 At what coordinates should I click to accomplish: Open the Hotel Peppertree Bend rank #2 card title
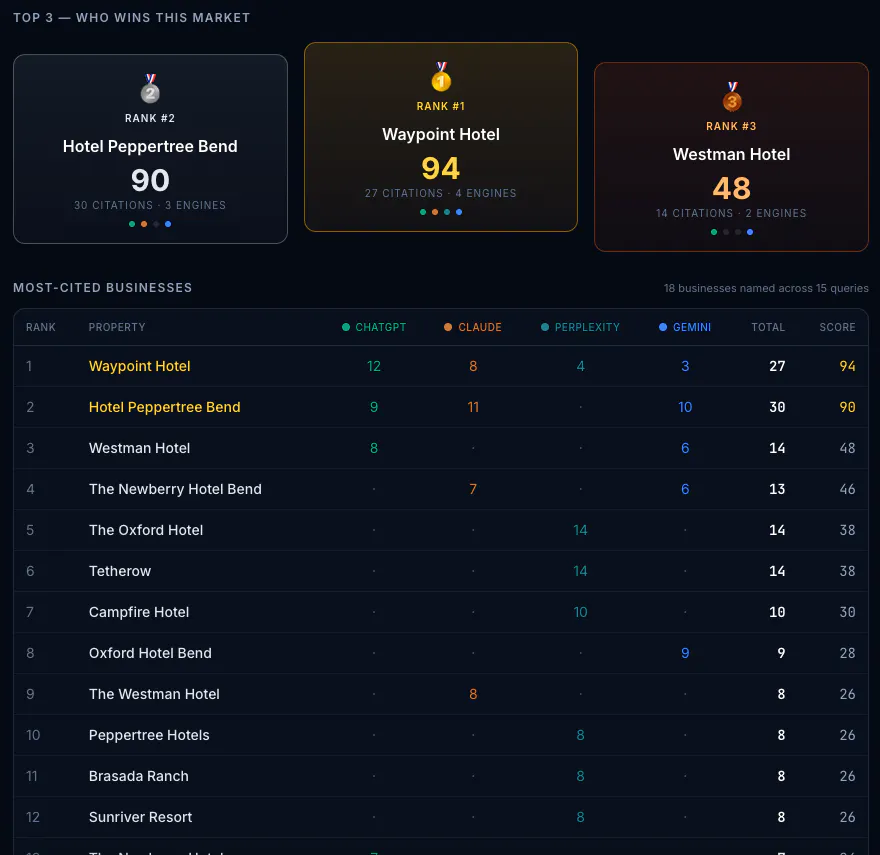click(150, 147)
